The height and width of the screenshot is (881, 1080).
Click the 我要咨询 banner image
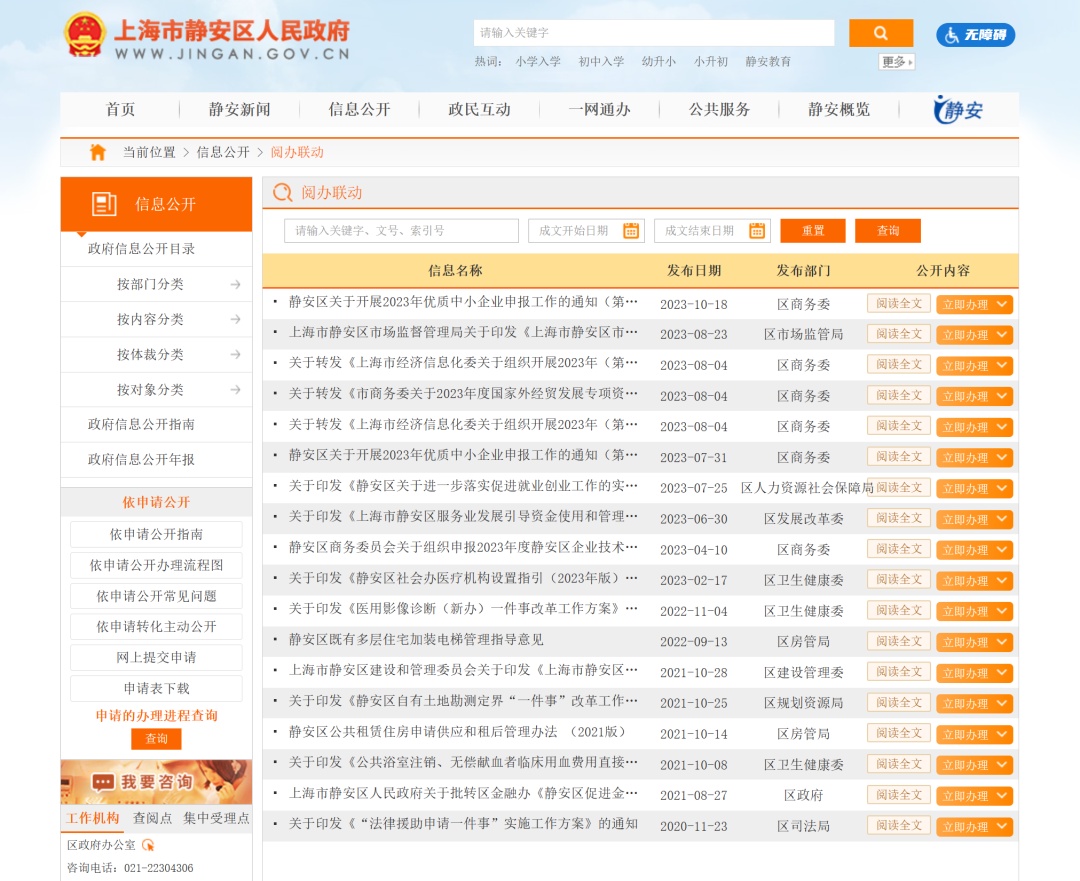coord(156,781)
